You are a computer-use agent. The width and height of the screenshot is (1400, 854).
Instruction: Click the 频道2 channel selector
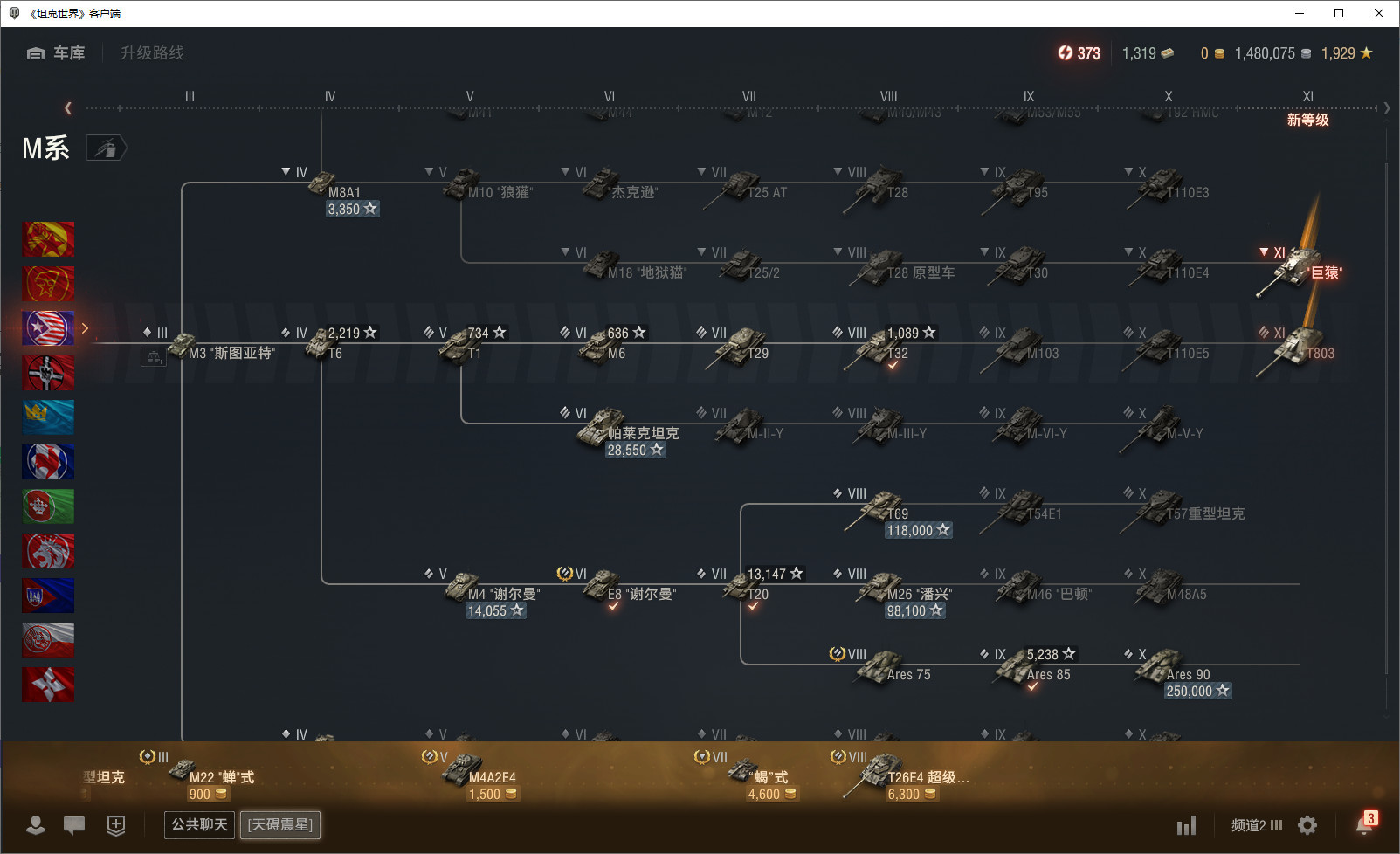[x=1257, y=825]
